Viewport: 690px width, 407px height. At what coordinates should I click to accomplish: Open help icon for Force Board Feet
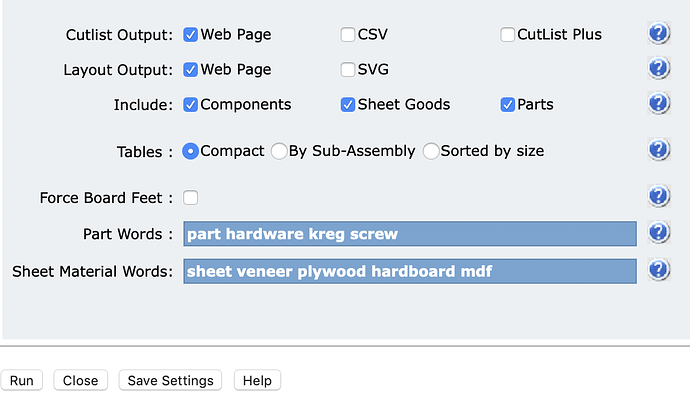coord(658,196)
